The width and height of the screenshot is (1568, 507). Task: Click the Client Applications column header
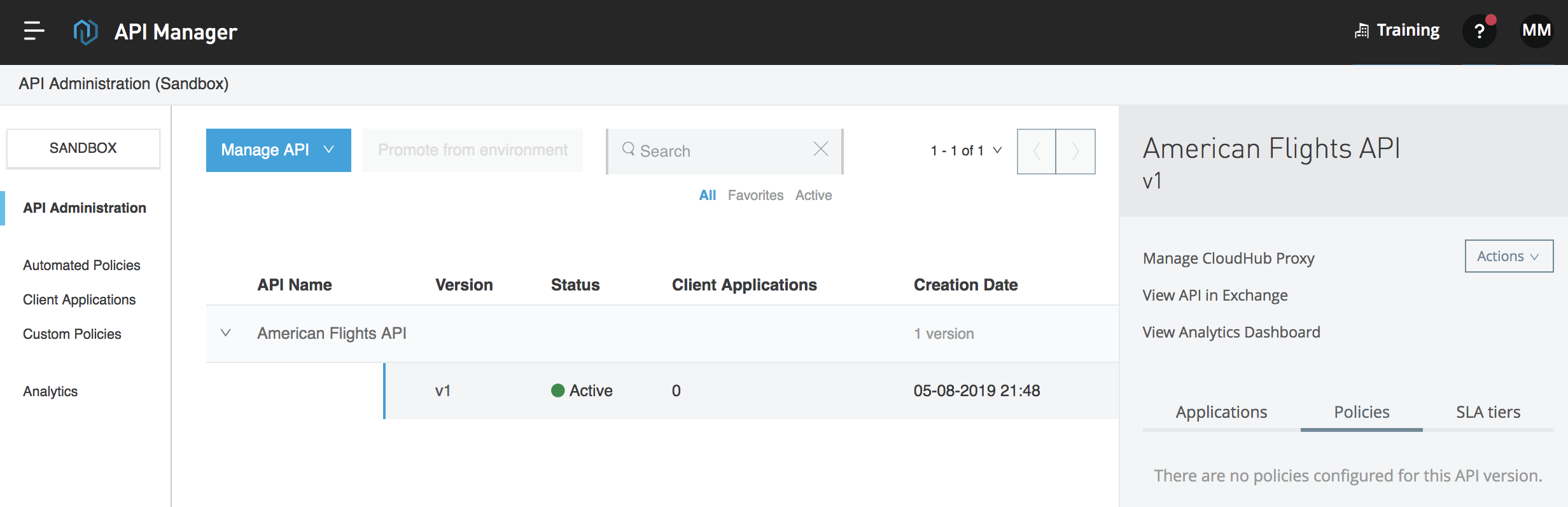pos(745,285)
